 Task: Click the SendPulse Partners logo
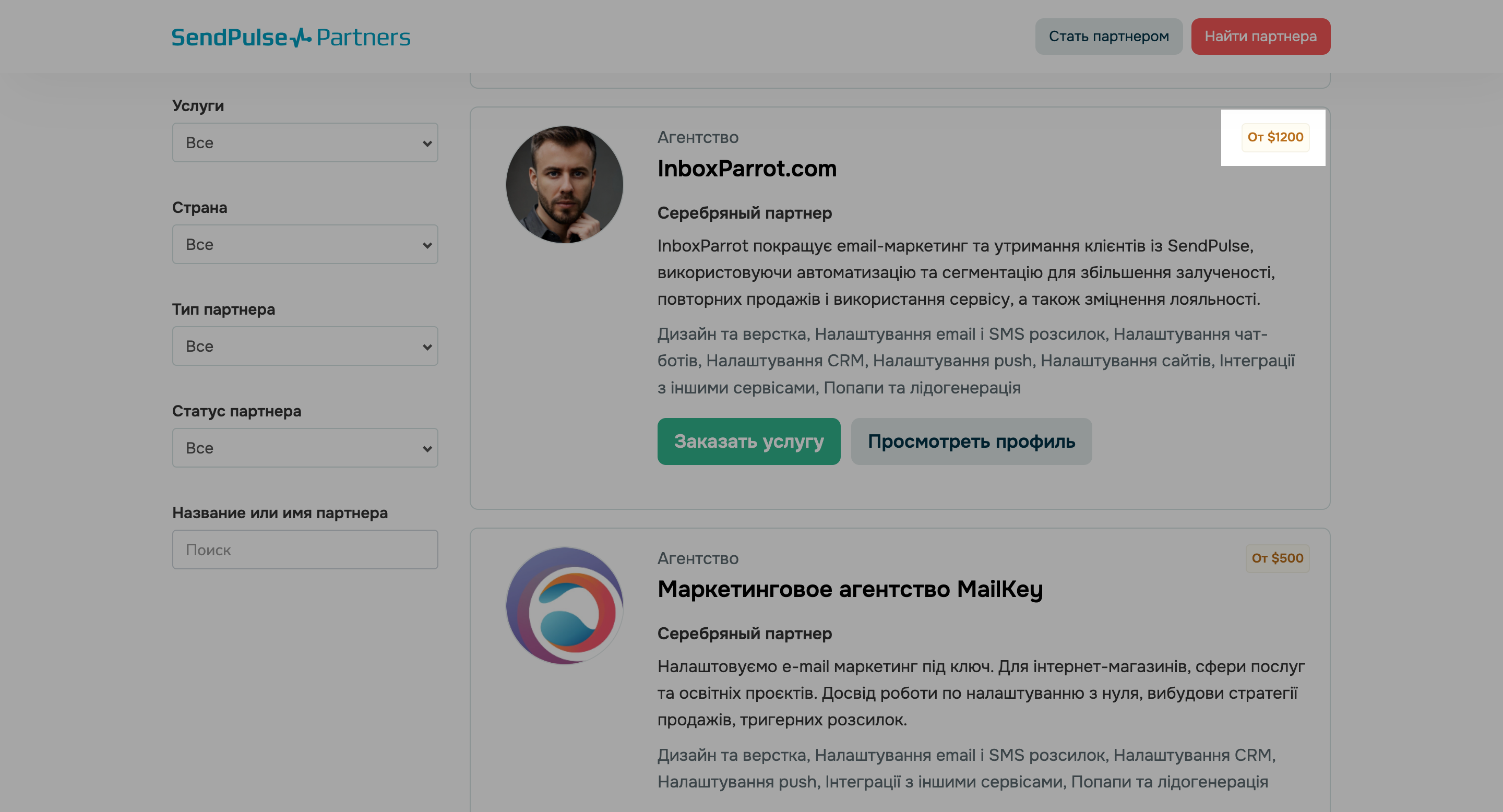291,38
